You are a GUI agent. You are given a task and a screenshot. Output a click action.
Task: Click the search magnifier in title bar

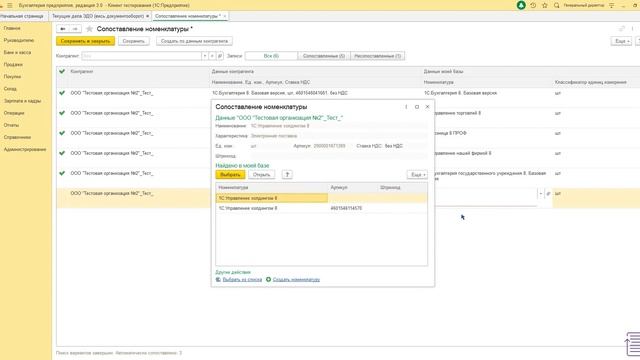556,5
